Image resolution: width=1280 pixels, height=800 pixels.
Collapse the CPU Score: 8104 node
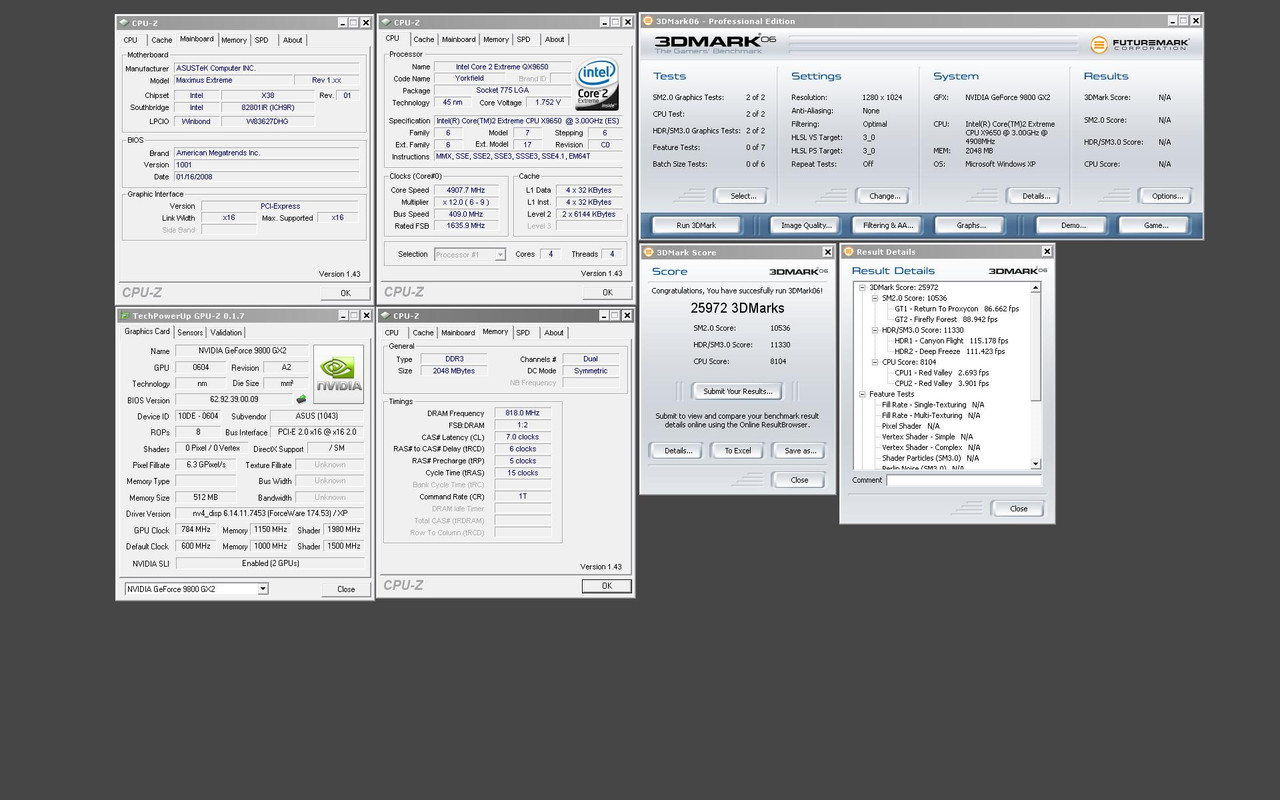point(874,362)
